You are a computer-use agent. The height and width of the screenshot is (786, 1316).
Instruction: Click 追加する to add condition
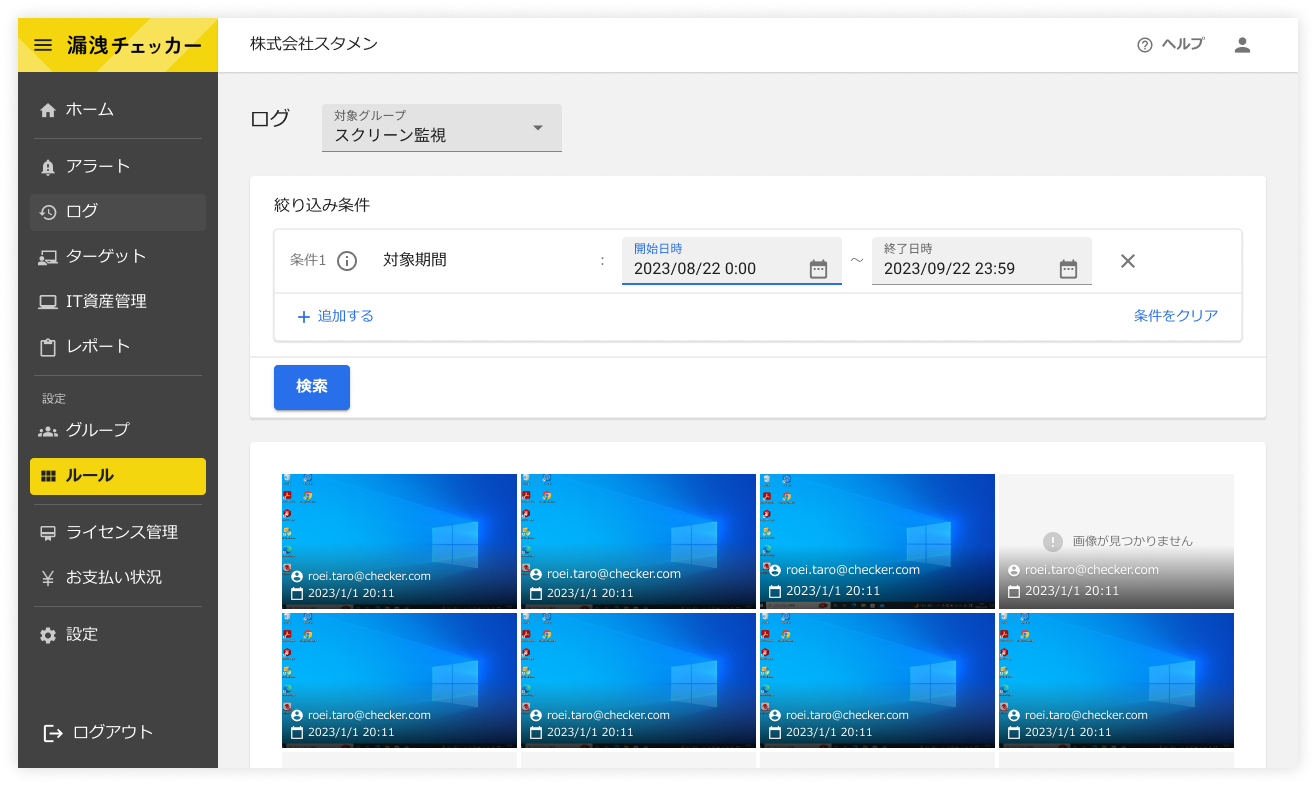335,316
